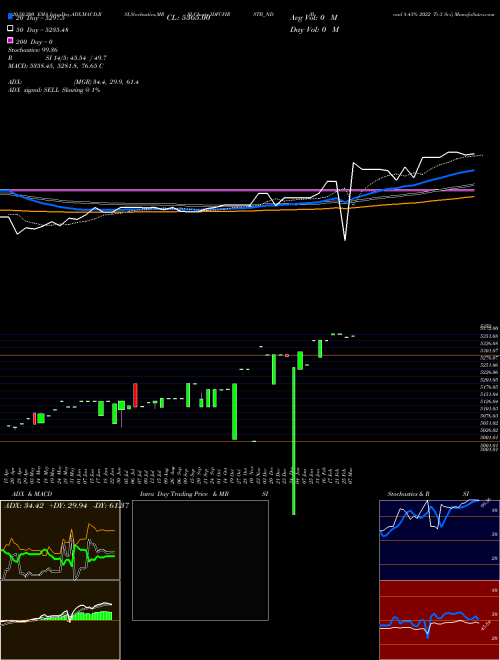
Task: Click the MACD values line
Action: [56, 66]
